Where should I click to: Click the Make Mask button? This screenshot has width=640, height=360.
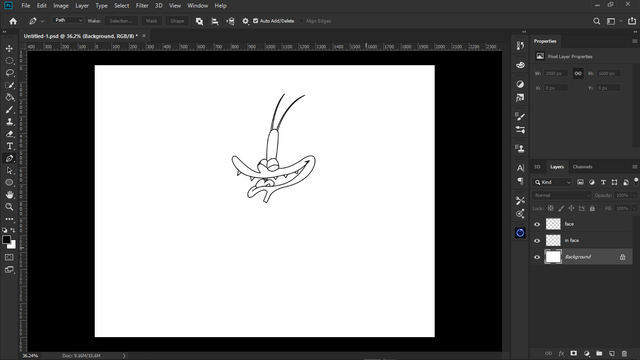[x=151, y=21]
